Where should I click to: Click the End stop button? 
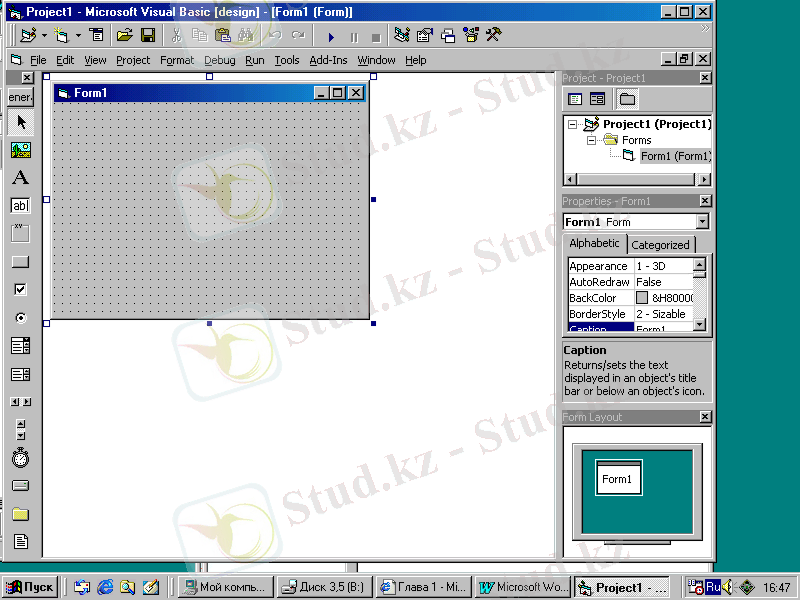click(377, 37)
